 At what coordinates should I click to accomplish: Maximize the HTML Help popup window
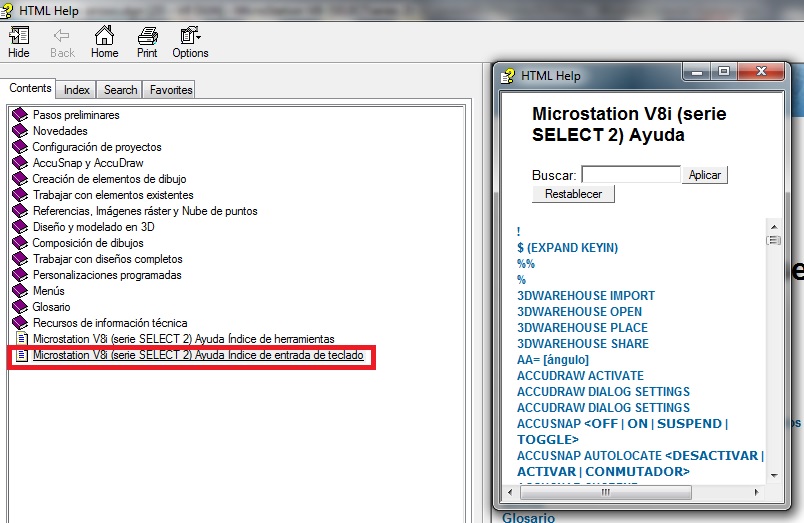pos(723,71)
